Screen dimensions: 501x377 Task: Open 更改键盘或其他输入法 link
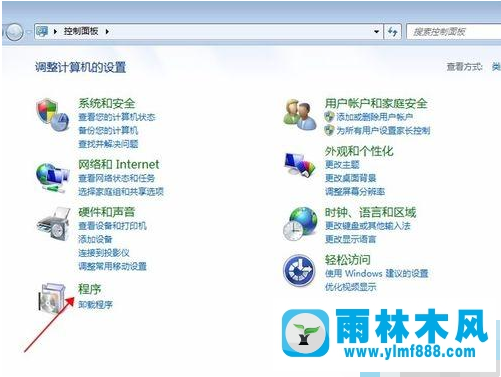click(x=368, y=226)
